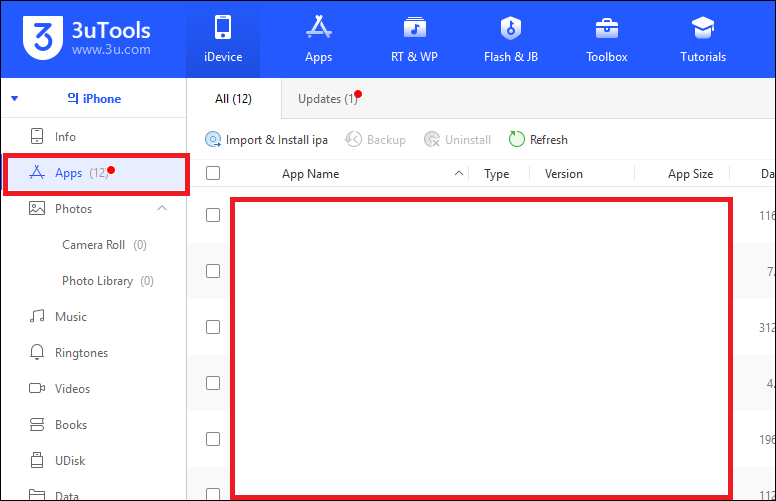The image size is (776, 501).
Task: Click the green Refresh icon
Action: click(x=517, y=139)
